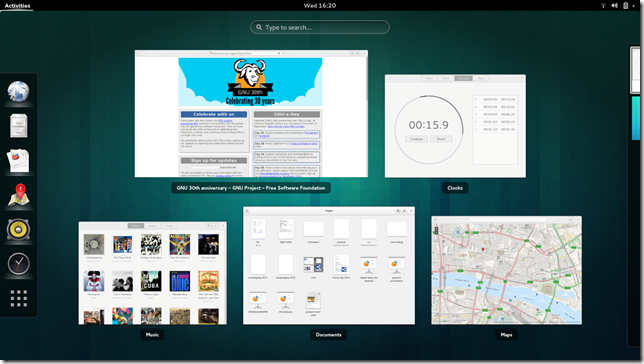Click the search icon in Music window
The width and height of the screenshot is (644, 364).
209,226
